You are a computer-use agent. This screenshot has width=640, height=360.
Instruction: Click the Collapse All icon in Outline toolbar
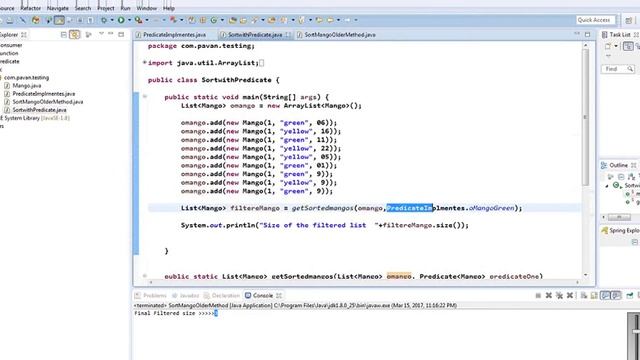tap(621, 177)
